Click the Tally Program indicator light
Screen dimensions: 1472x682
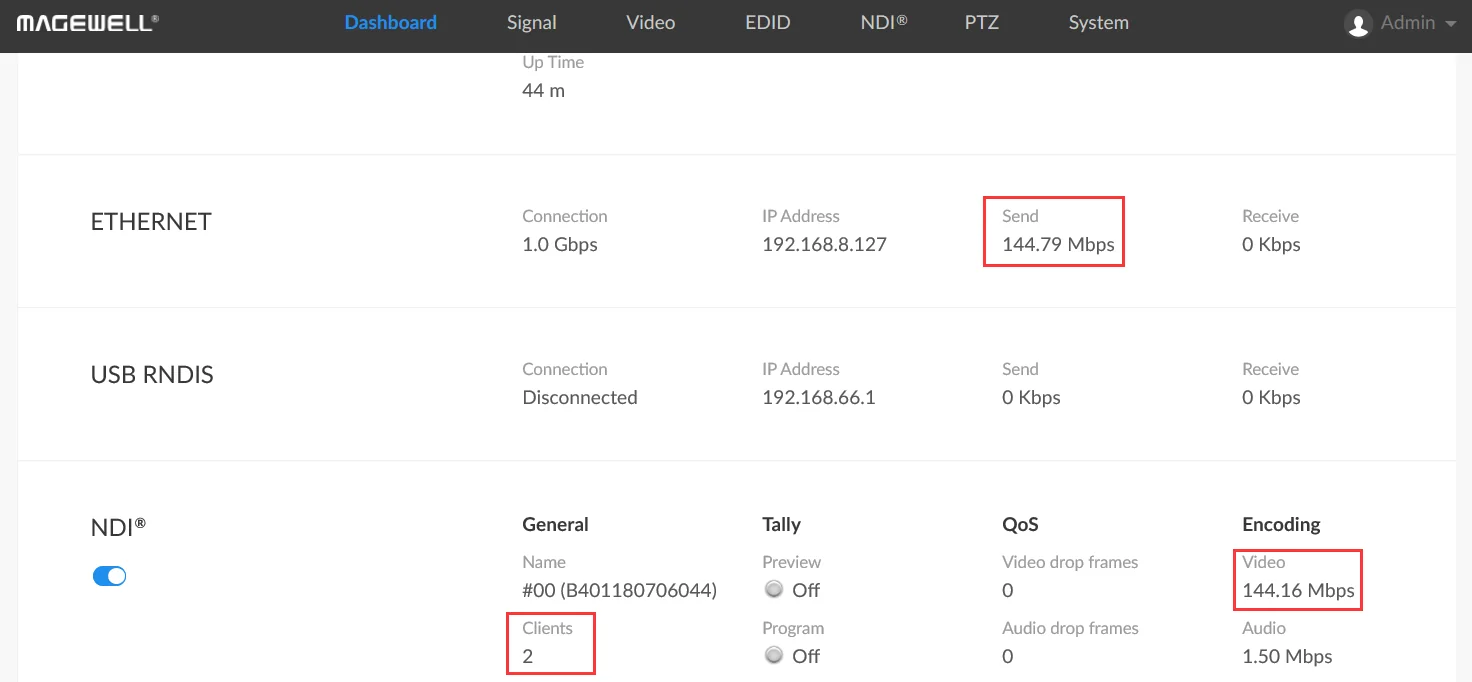click(773, 656)
